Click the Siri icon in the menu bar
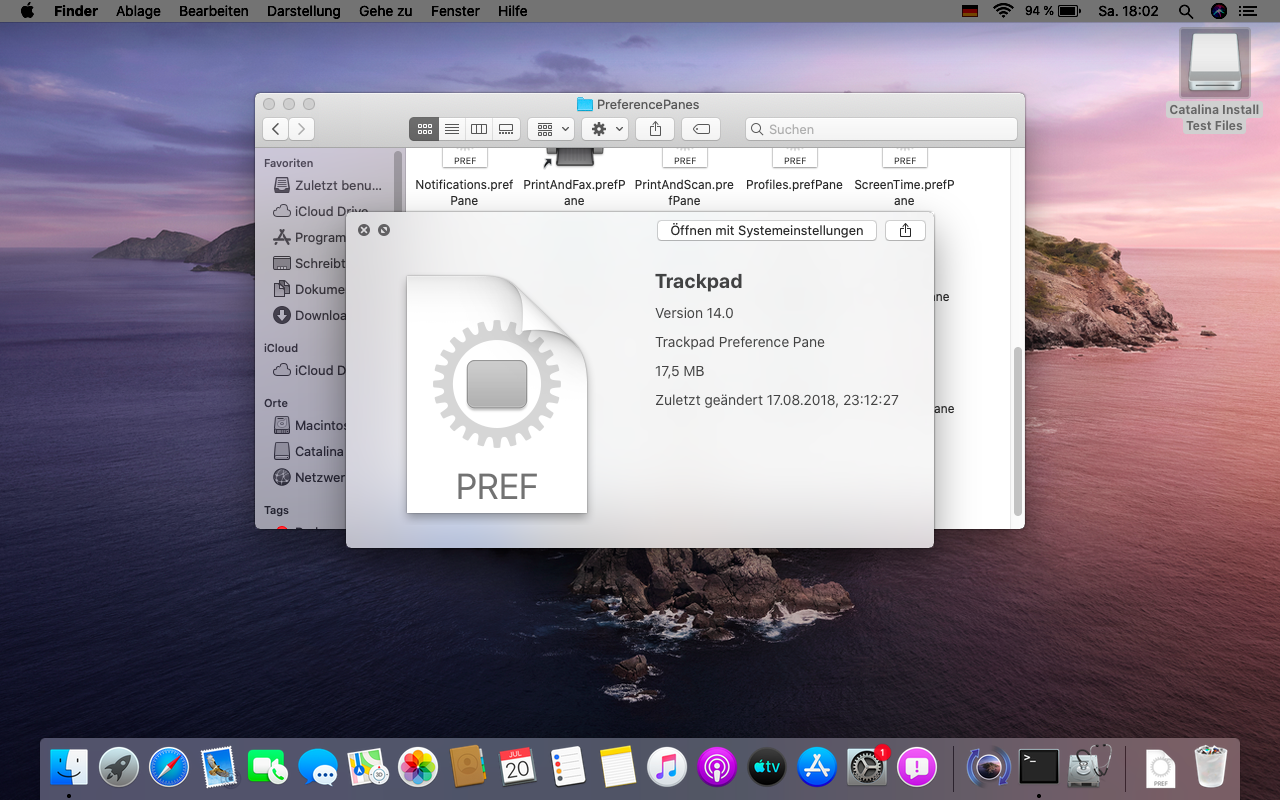This screenshot has height=800, width=1280. 1218,11
